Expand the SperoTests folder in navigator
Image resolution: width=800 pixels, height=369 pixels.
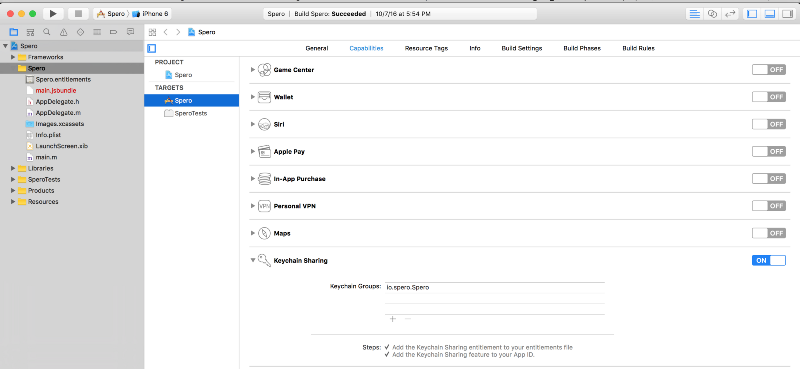coord(13,180)
